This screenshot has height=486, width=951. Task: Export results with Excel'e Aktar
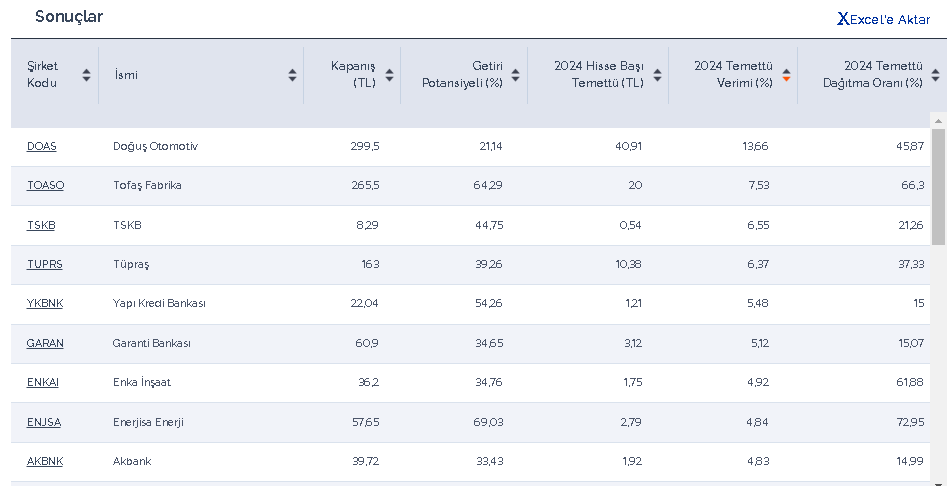pos(889,19)
